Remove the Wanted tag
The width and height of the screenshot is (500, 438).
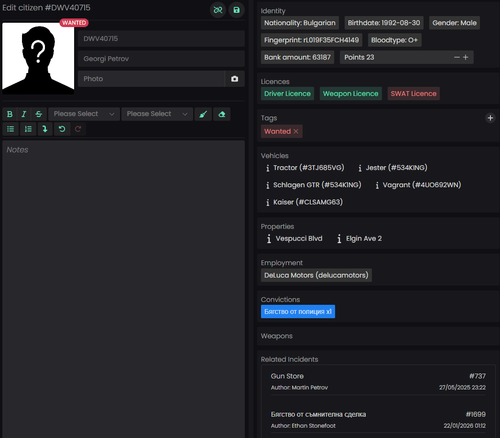click(296, 131)
